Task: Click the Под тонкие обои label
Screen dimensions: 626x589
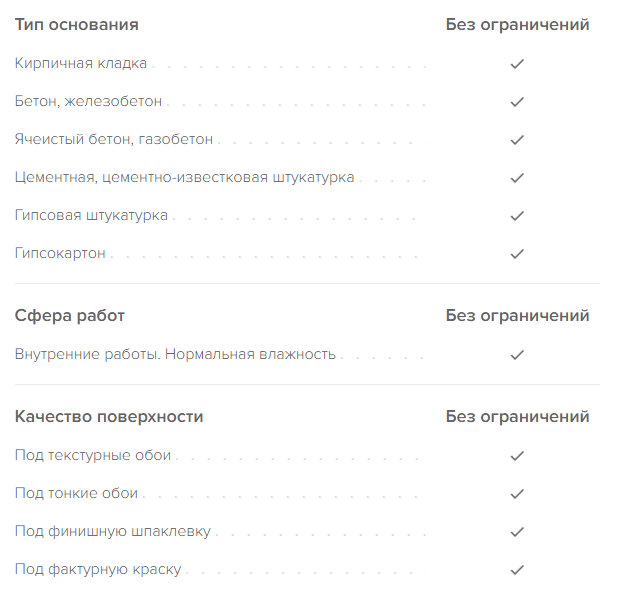Action: (x=76, y=494)
